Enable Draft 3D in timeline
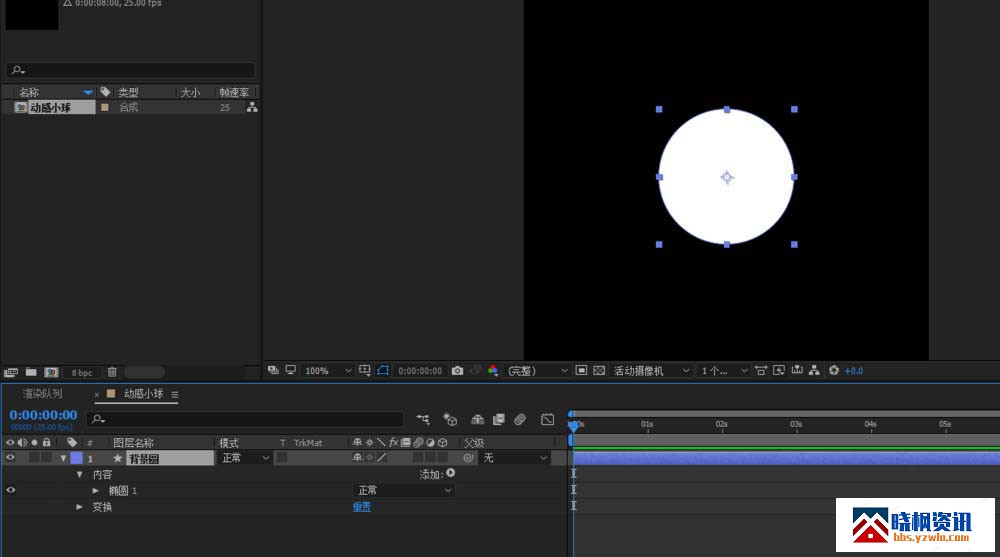The image size is (1000, 557). pyautogui.click(x=450, y=419)
